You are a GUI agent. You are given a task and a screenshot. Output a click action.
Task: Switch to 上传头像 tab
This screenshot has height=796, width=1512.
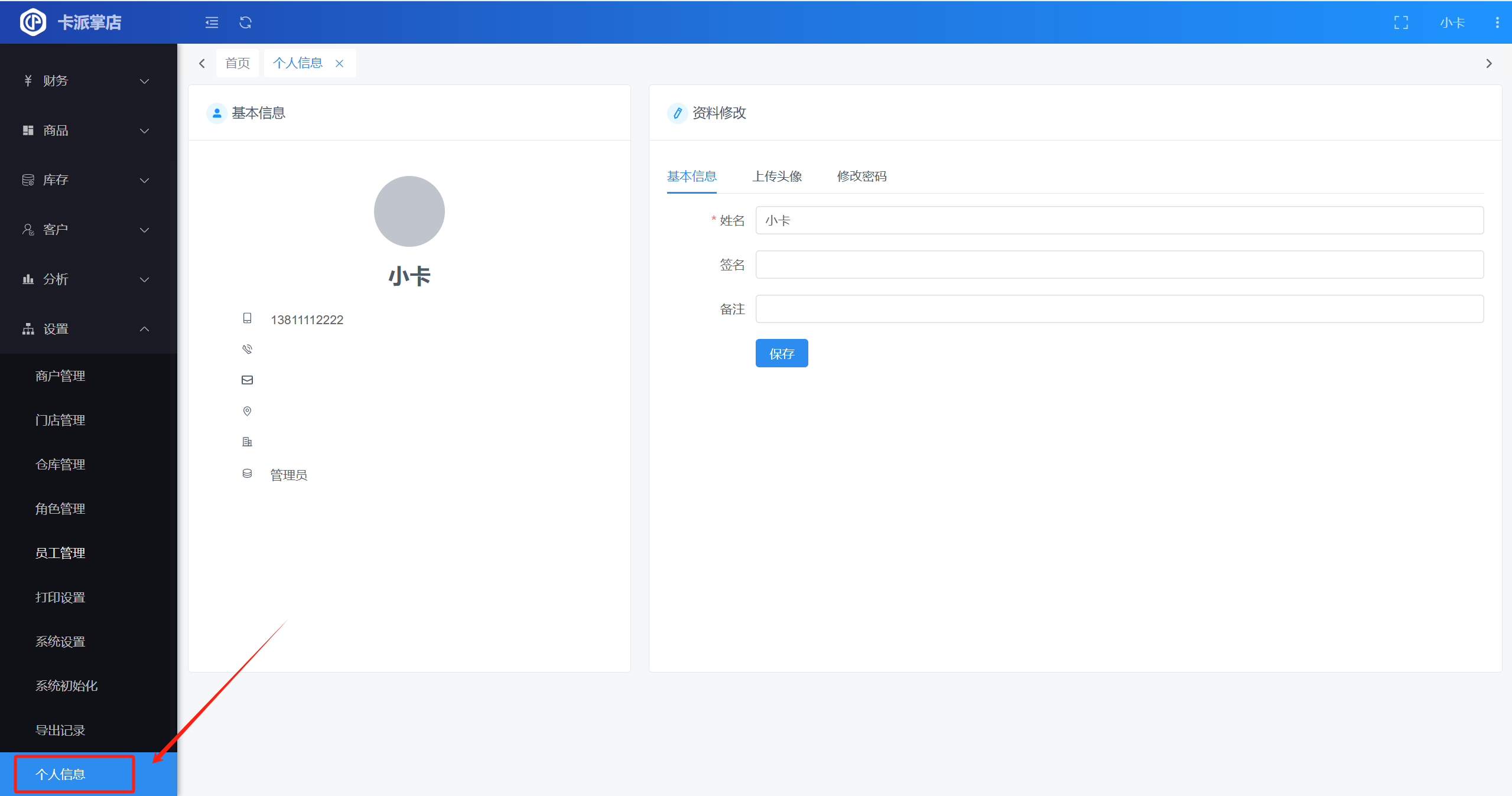pyautogui.click(x=776, y=177)
